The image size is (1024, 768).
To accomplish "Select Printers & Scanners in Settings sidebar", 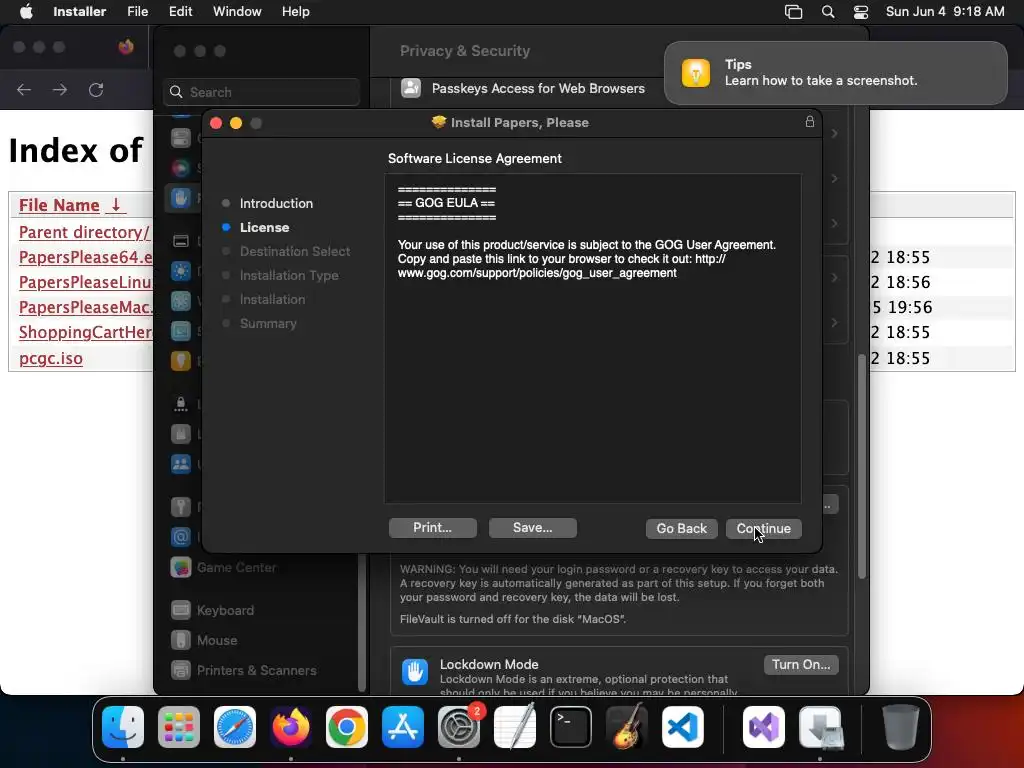I will click(x=257, y=671).
